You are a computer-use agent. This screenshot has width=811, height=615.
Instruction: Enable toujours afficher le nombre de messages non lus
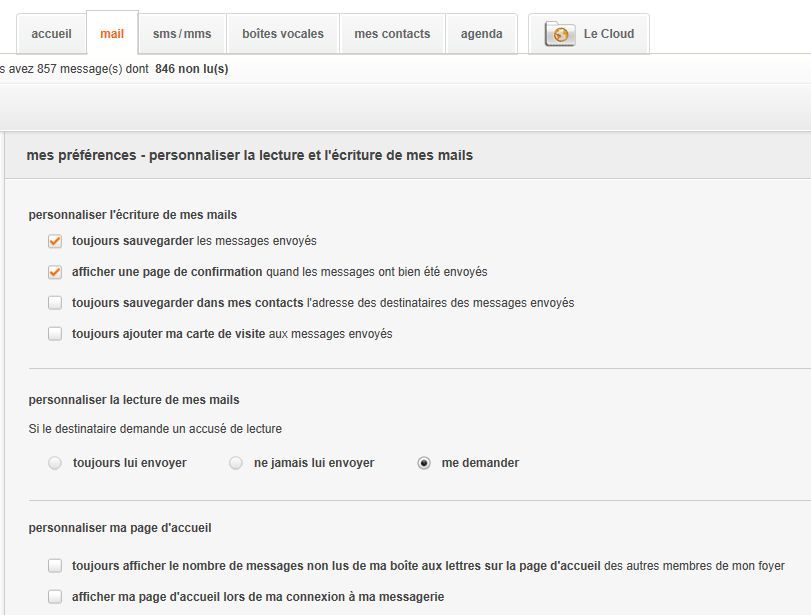click(55, 566)
